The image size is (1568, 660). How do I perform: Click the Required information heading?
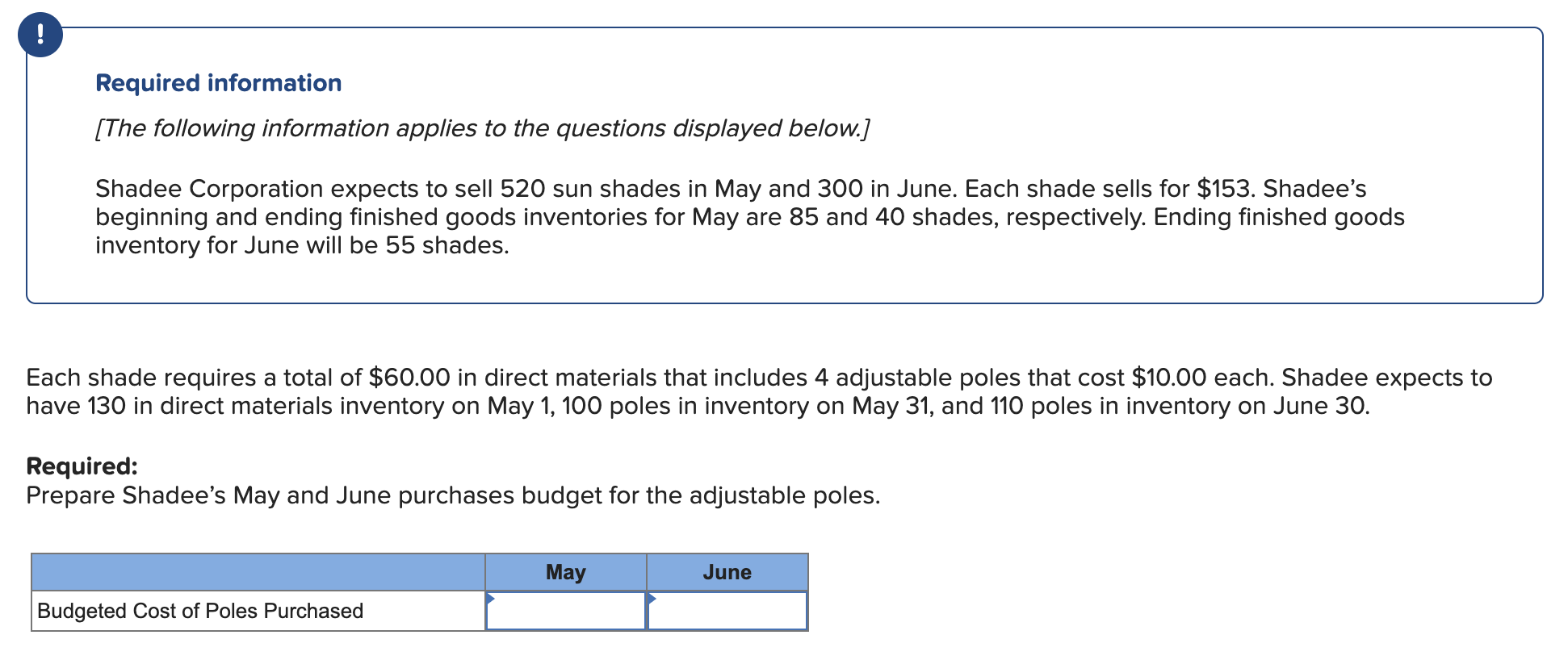218,82
